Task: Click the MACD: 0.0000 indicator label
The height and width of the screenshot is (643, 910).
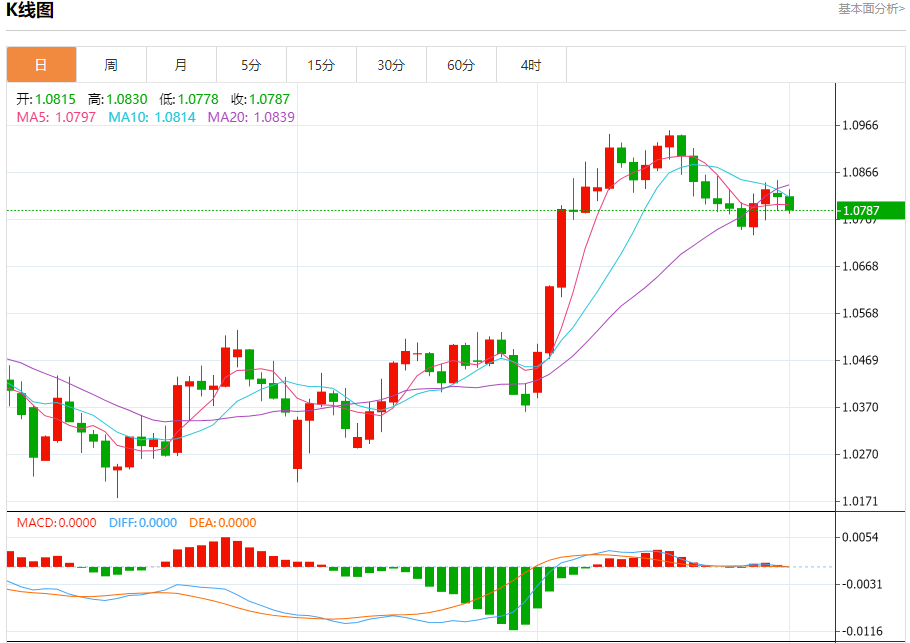Action: [56, 522]
